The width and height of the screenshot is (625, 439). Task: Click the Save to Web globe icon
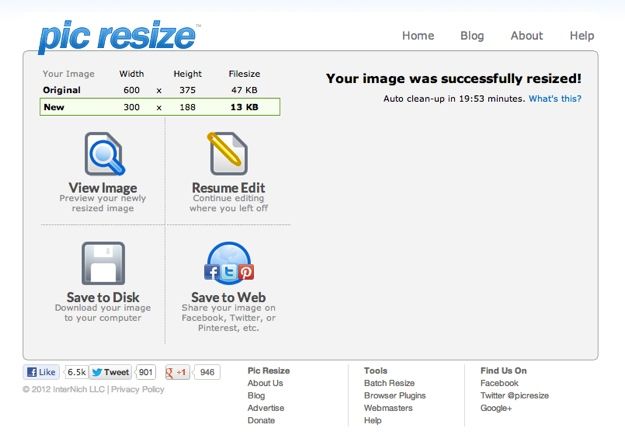[x=229, y=263]
